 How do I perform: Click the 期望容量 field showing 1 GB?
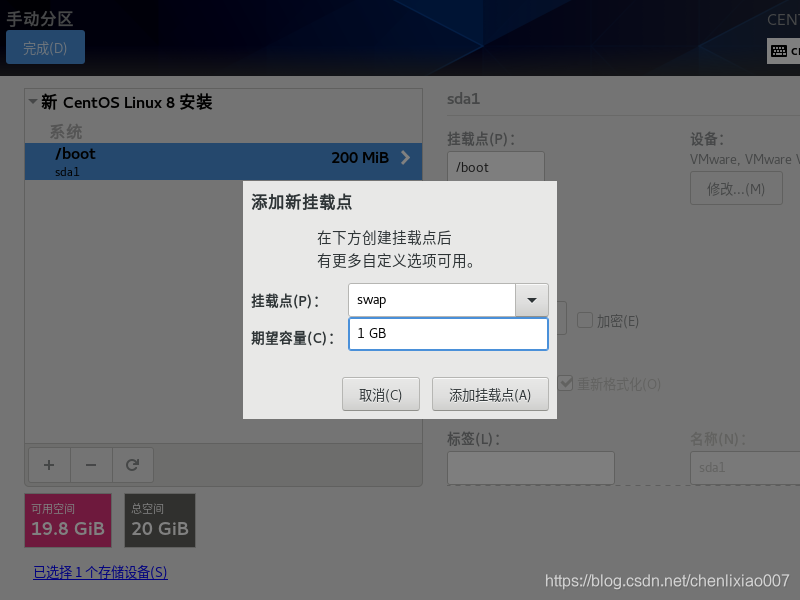tap(448, 333)
